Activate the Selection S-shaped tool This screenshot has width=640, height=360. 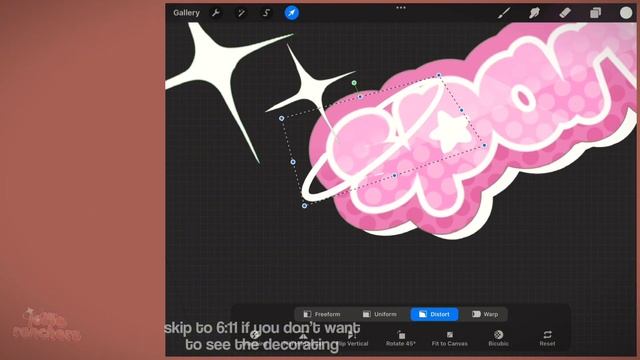(266, 13)
